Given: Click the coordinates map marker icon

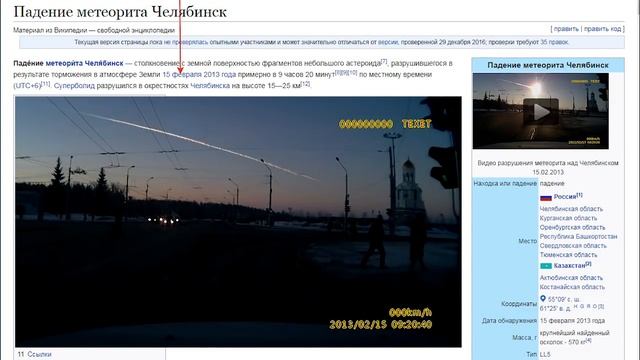Looking at the screenshot, I should (x=543, y=299).
